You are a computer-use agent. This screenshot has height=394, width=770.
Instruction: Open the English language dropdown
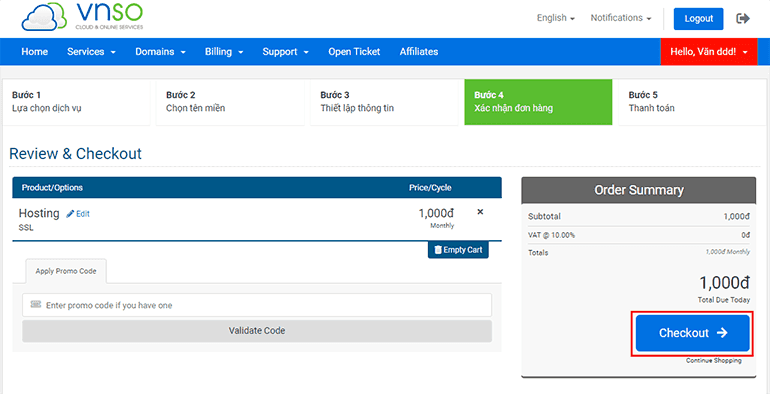tap(556, 18)
